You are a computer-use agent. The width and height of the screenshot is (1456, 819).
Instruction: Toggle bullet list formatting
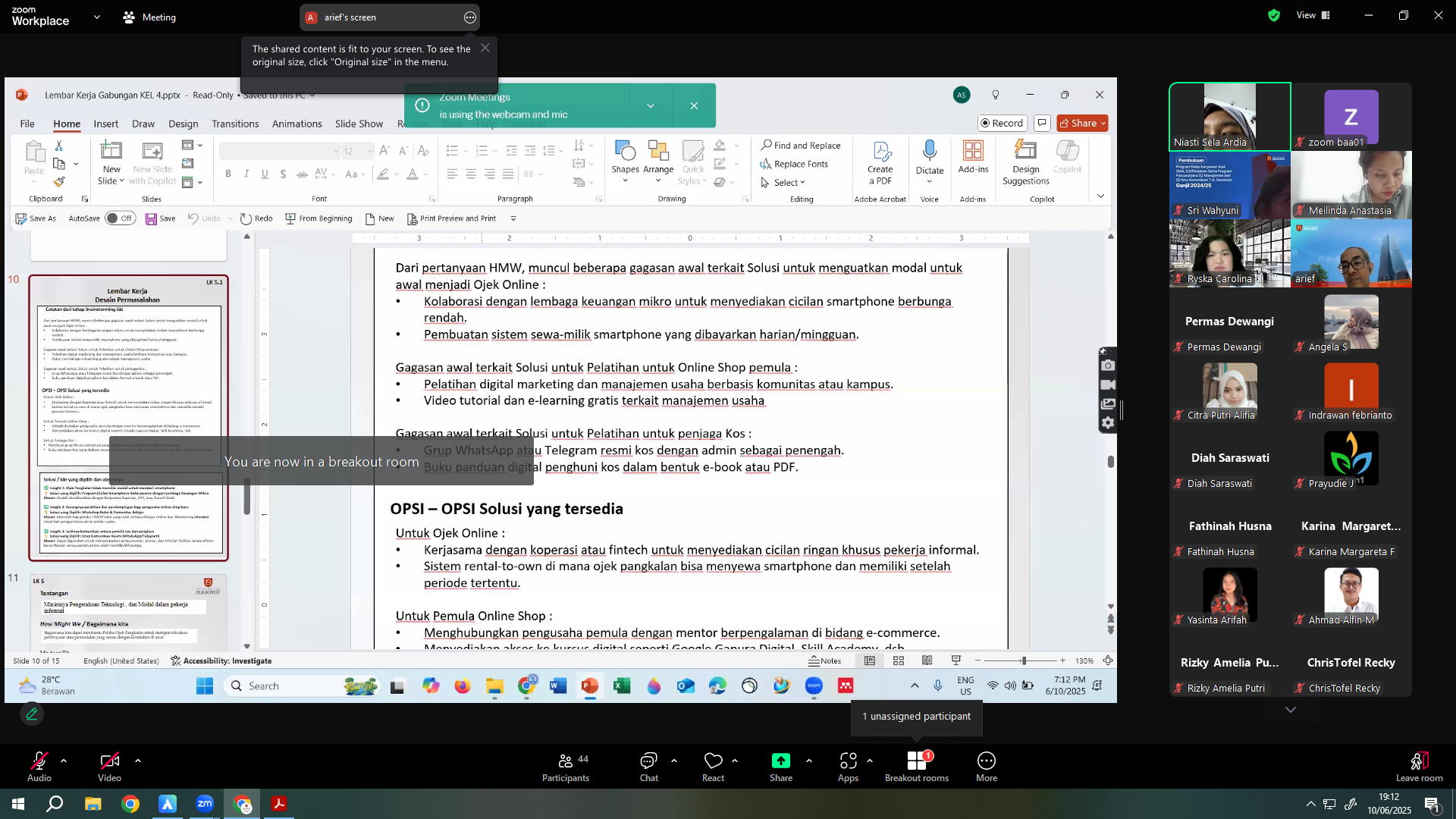pyautogui.click(x=452, y=150)
